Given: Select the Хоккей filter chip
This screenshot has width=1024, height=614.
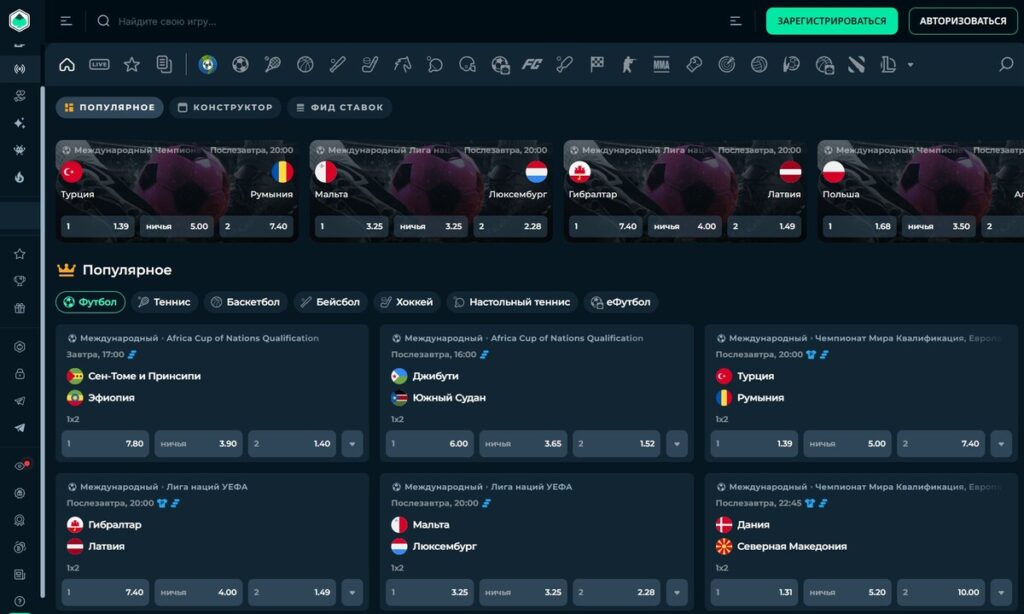Looking at the screenshot, I should [x=407, y=302].
